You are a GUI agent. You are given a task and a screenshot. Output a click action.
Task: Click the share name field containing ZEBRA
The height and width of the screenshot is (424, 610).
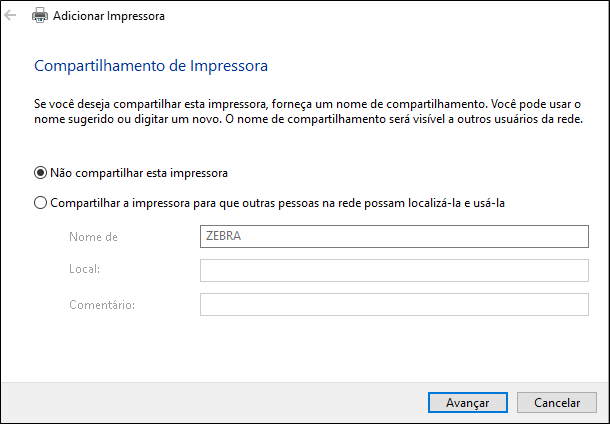(x=394, y=237)
